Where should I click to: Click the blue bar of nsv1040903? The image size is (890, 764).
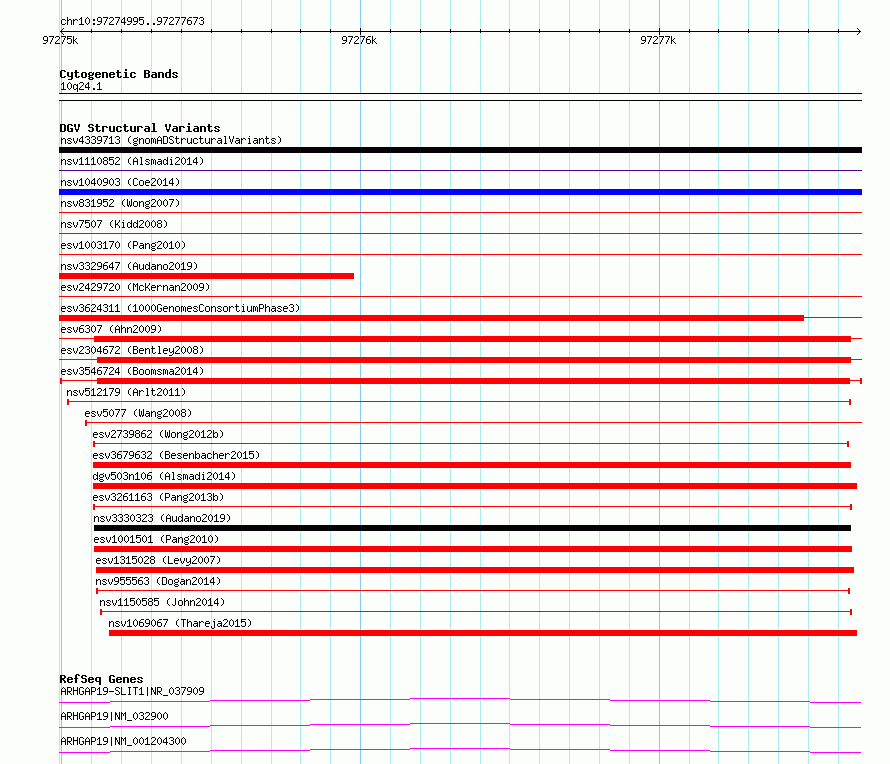pos(460,192)
